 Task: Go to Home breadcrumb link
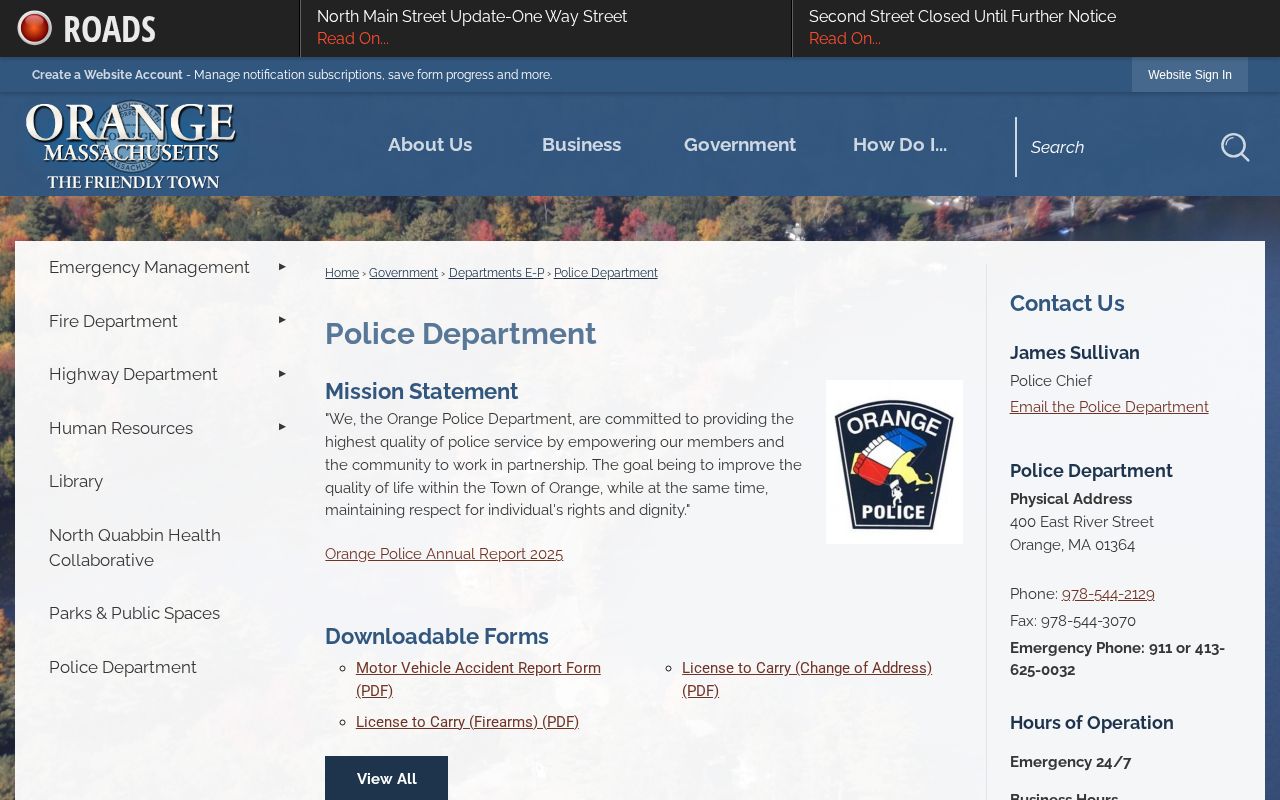[x=342, y=273]
